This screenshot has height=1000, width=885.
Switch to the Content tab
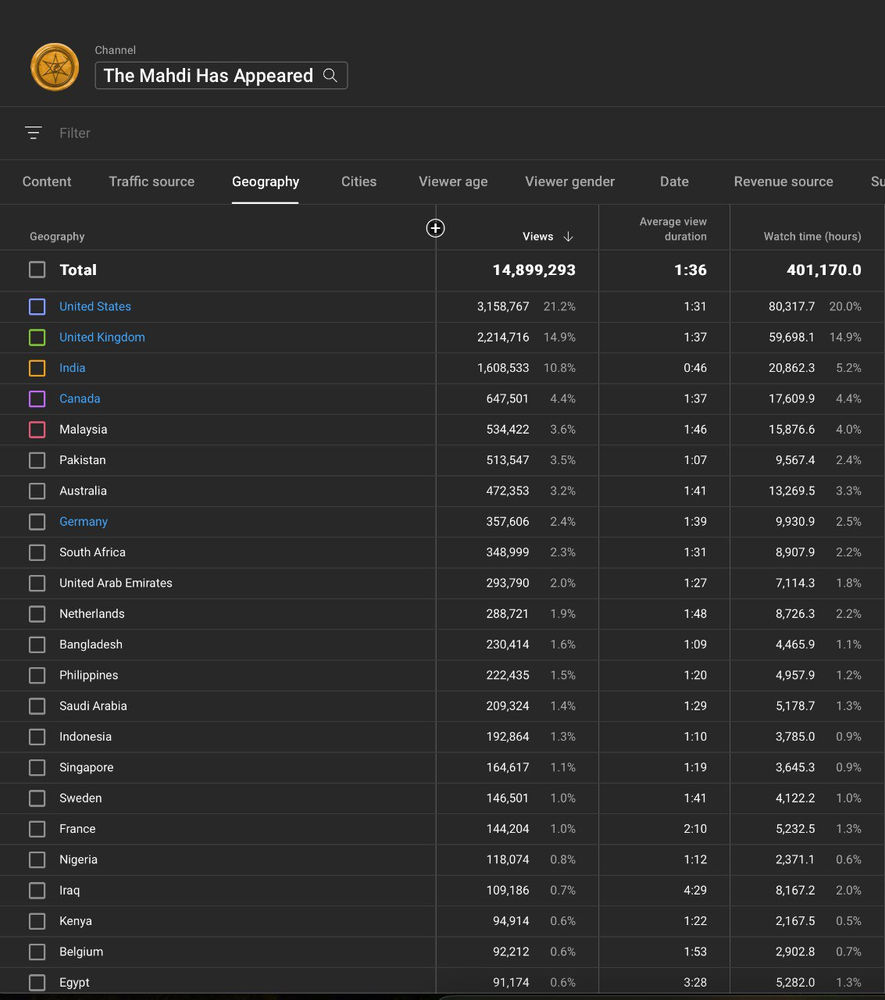pyautogui.click(x=47, y=182)
